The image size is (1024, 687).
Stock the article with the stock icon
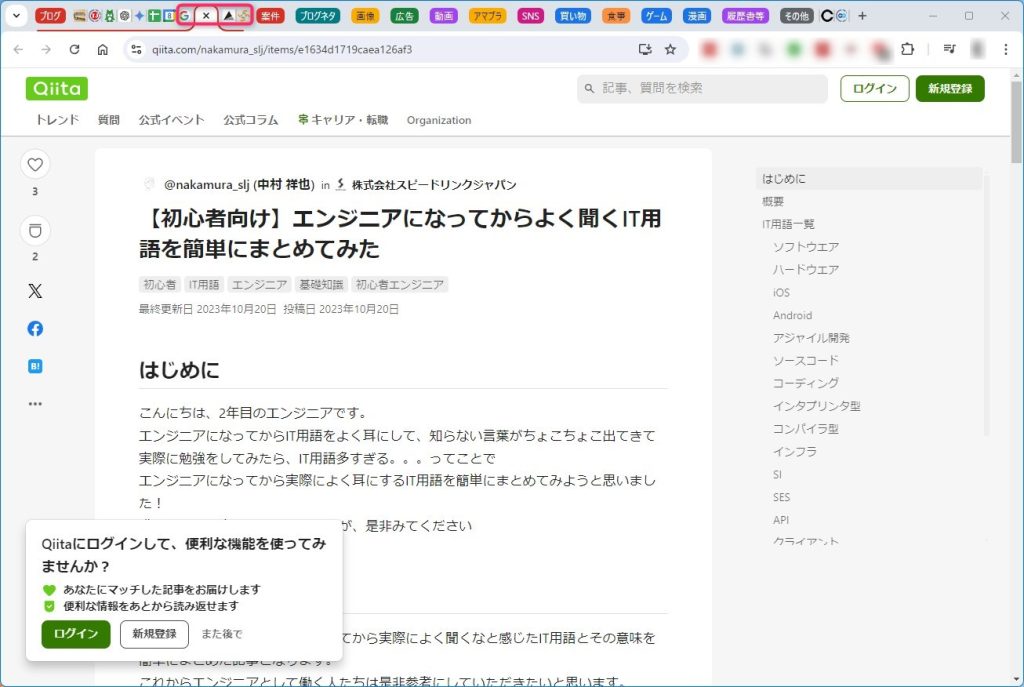coord(35,231)
